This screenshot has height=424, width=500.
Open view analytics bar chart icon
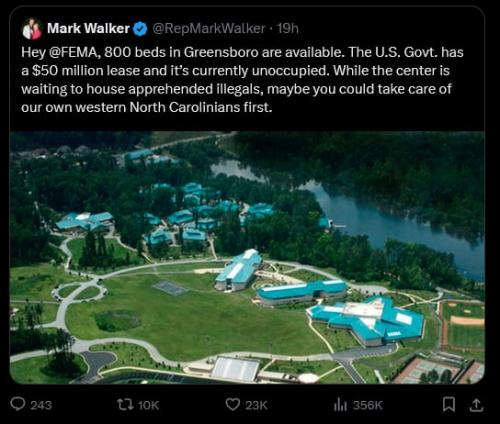(340, 405)
